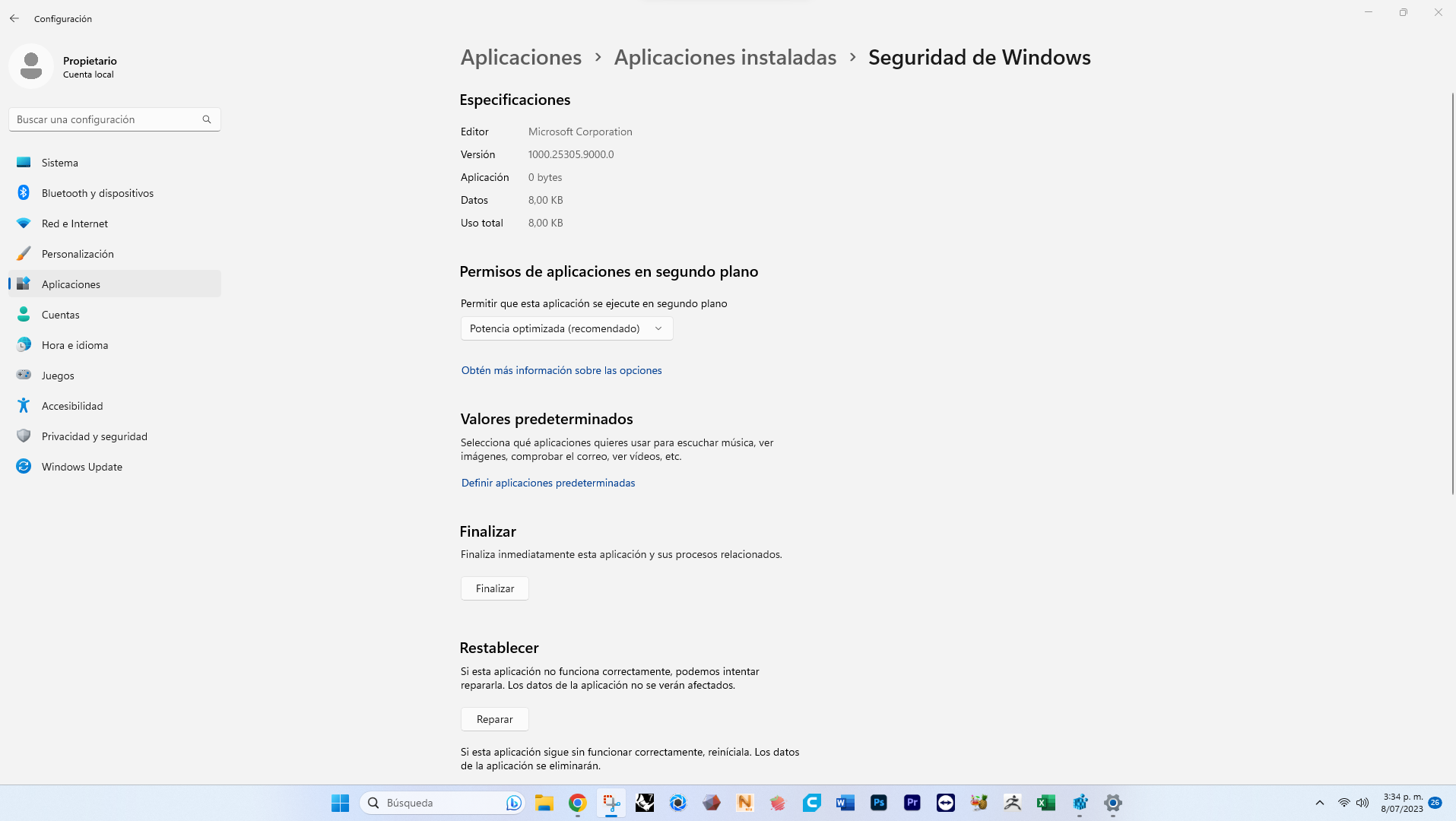Open Google Chrome from taskbar
This screenshot has height=821, width=1456.
[578, 803]
